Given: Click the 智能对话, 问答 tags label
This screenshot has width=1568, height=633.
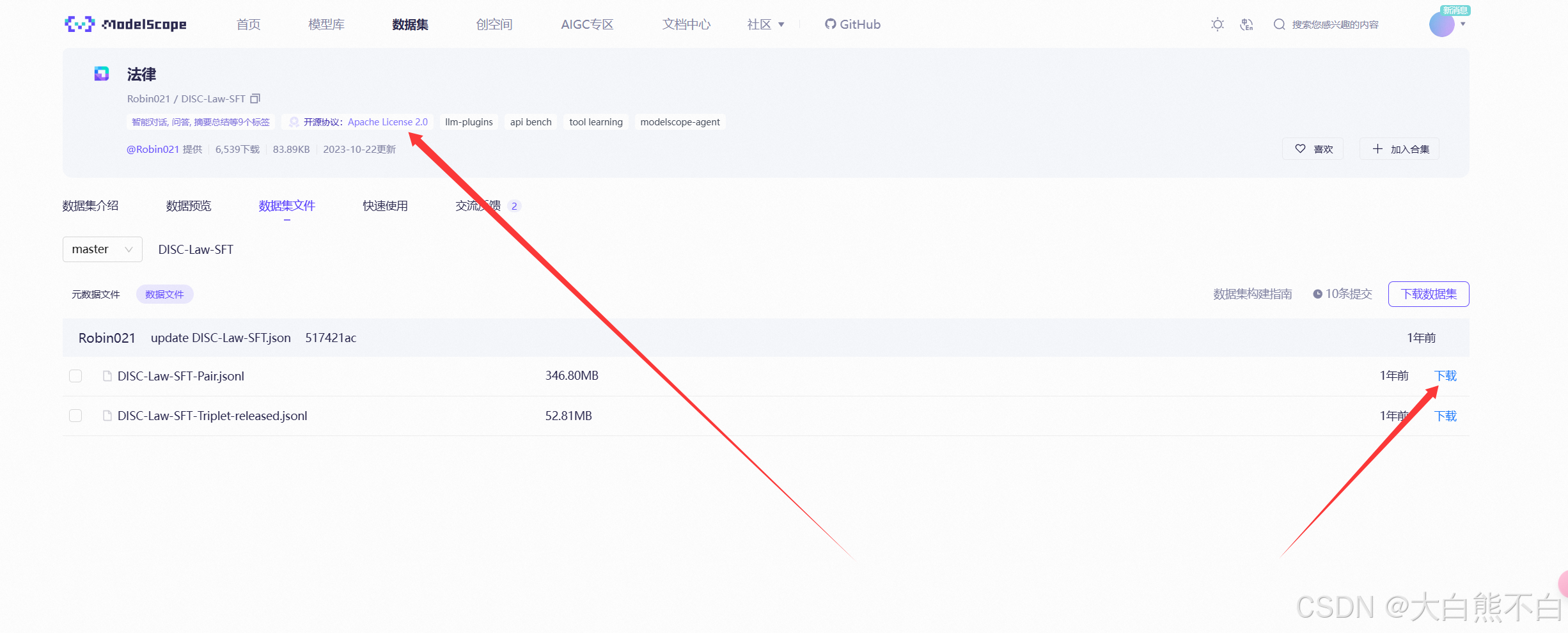Looking at the screenshot, I should (x=201, y=122).
